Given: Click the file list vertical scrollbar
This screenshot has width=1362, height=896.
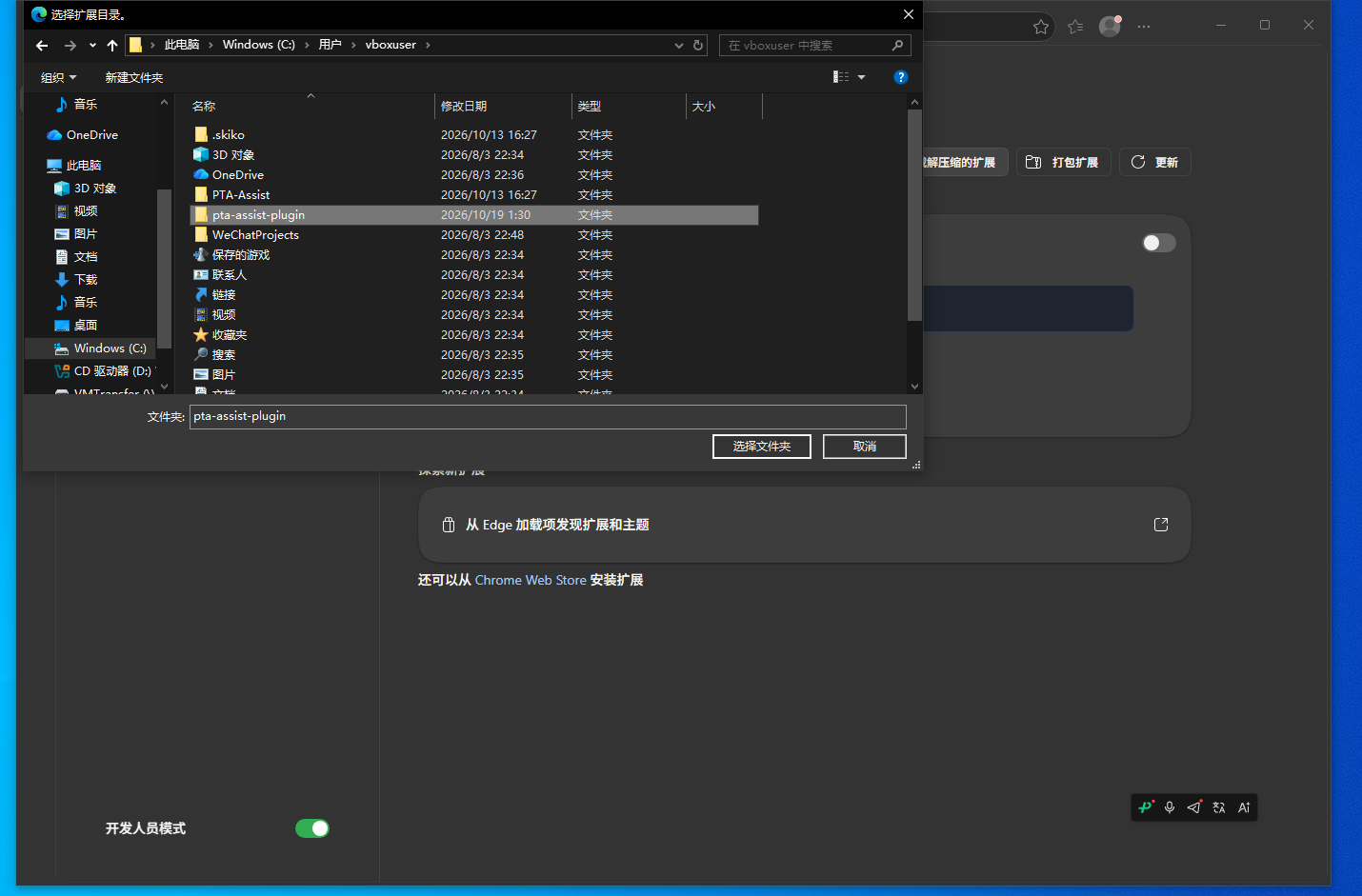Looking at the screenshot, I should tap(914, 215).
